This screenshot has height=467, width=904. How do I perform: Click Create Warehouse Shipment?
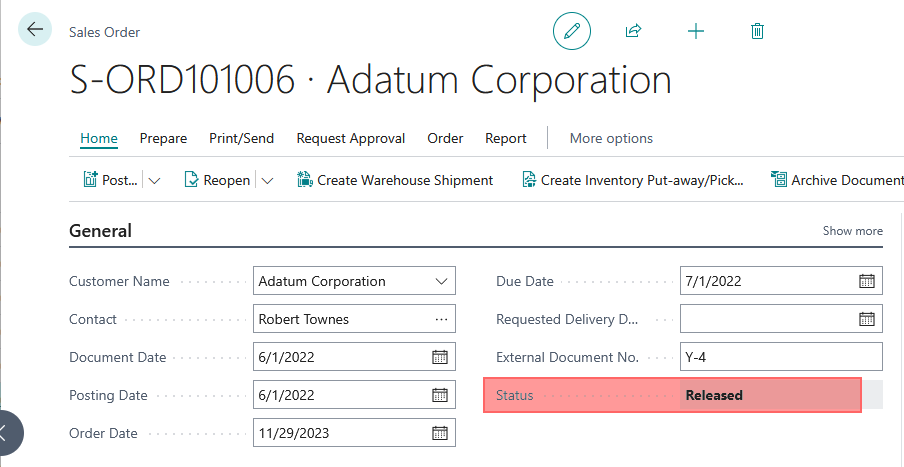[x=395, y=180]
